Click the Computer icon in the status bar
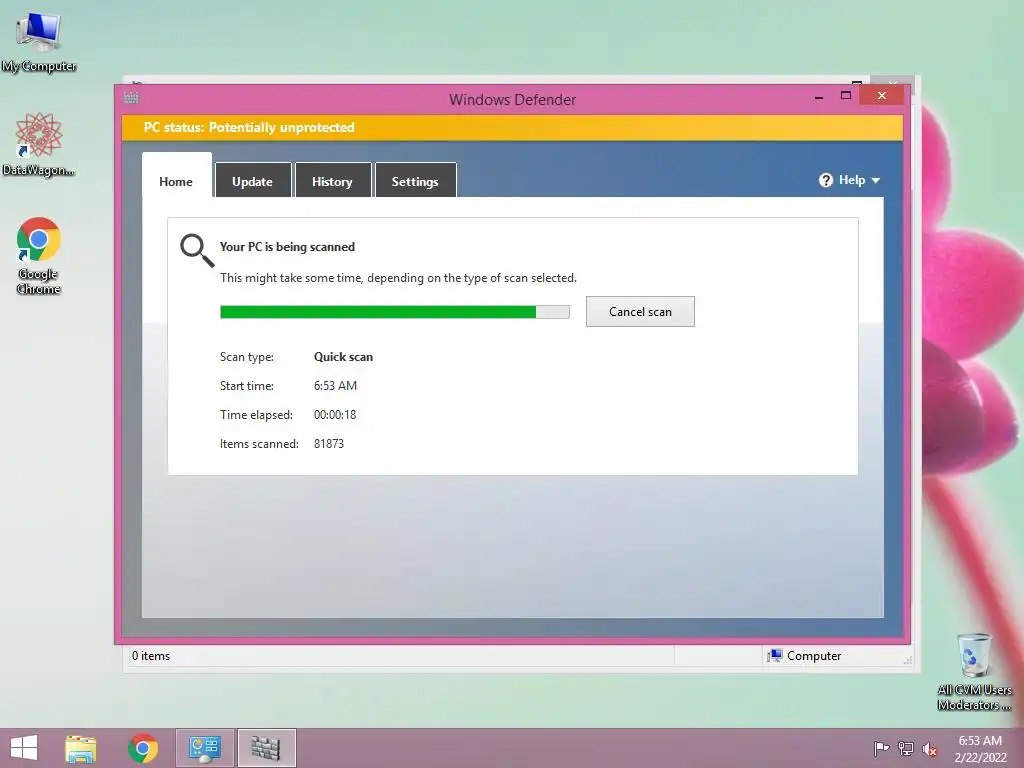Screen dimensions: 1024x768 pos(775,656)
